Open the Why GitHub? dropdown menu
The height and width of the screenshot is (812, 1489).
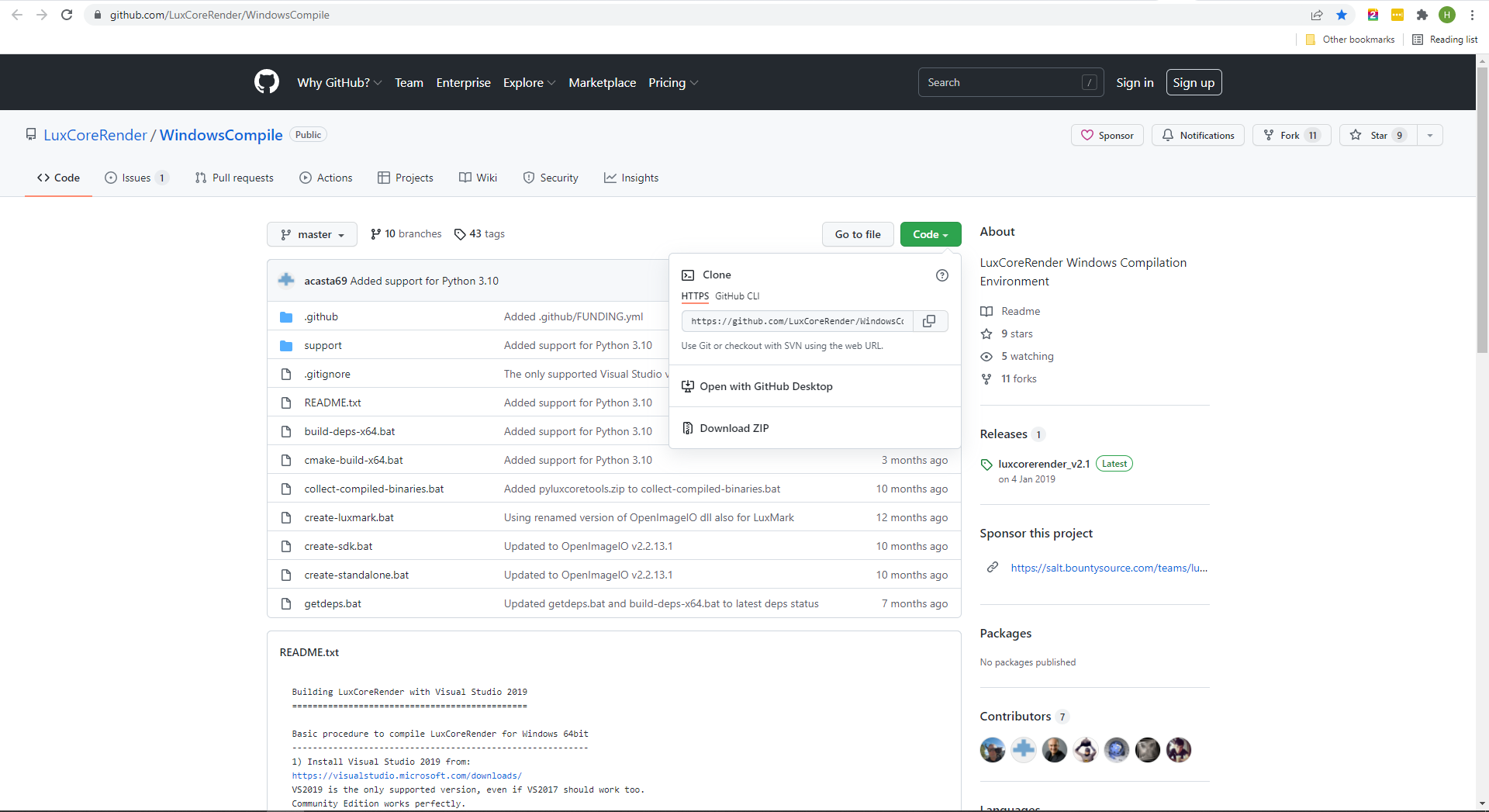pyautogui.click(x=339, y=82)
